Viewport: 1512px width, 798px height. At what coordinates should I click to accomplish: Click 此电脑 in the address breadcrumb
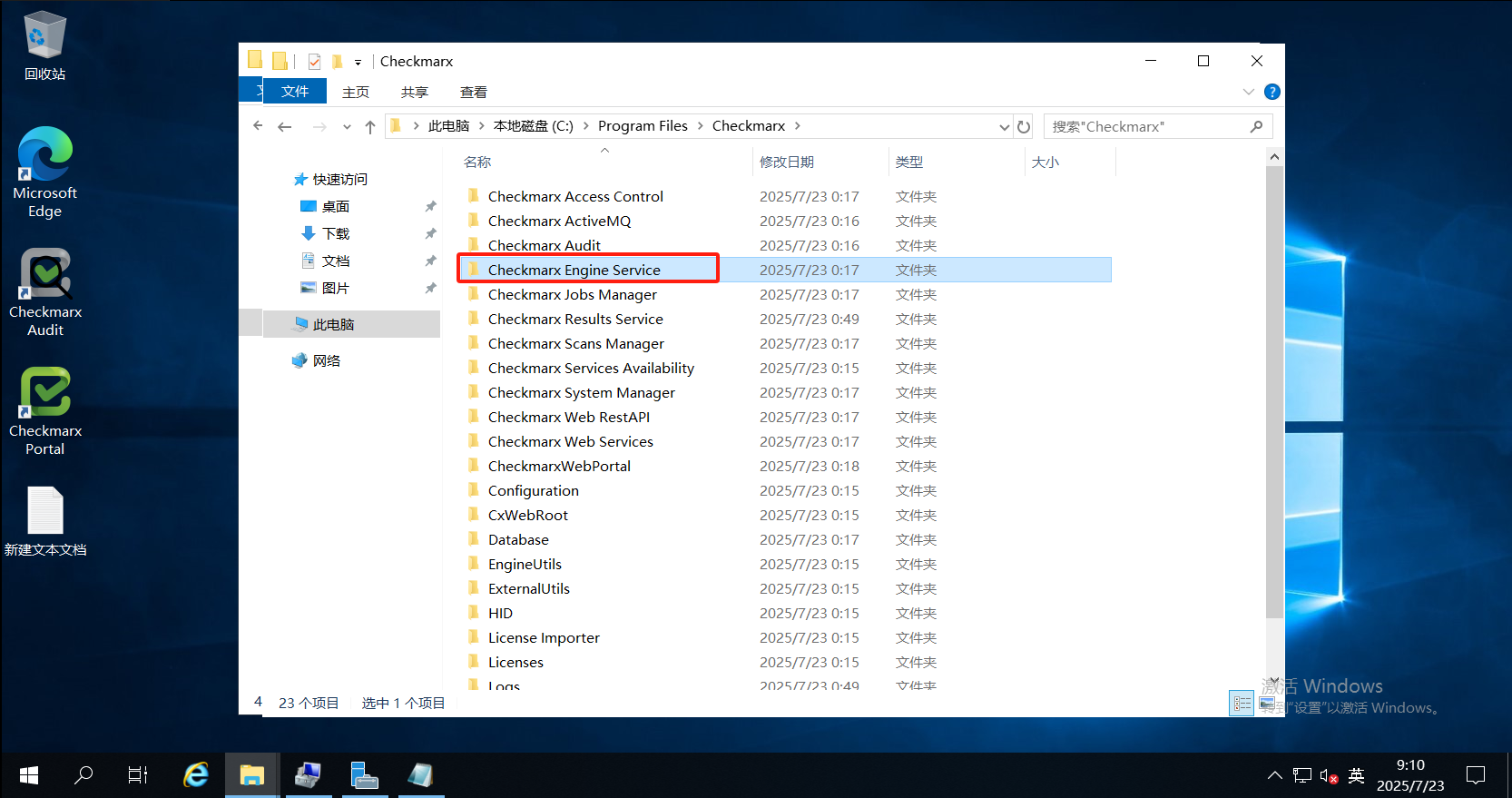pyautogui.click(x=448, y=126)
